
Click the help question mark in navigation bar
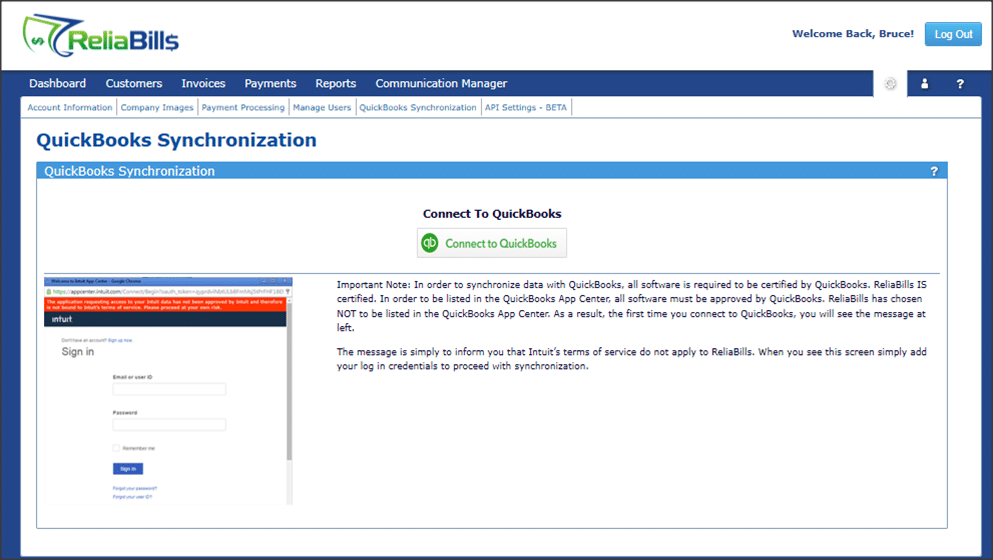click(x=959, y=84)
